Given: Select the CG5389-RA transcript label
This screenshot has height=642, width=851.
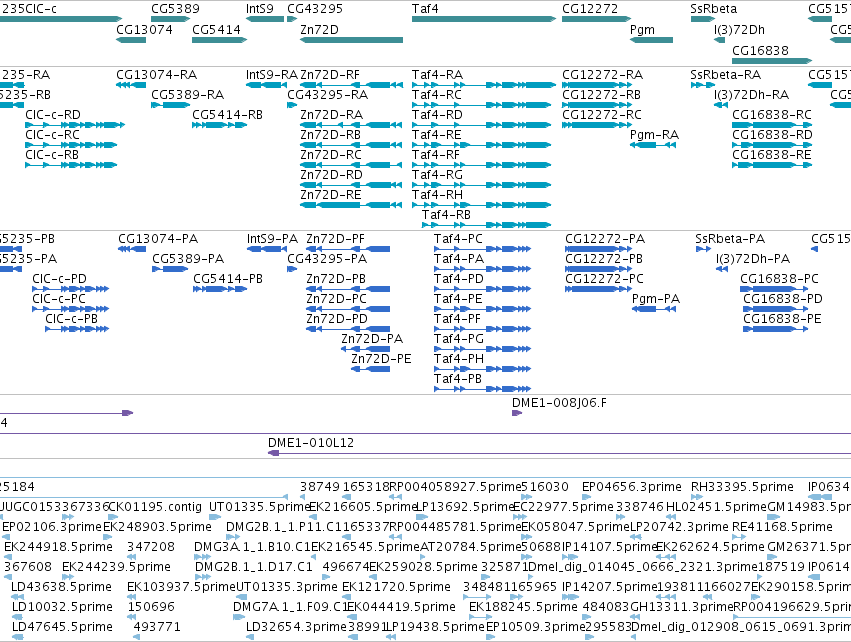Looking at the screenshot, I should pos(188,94).
